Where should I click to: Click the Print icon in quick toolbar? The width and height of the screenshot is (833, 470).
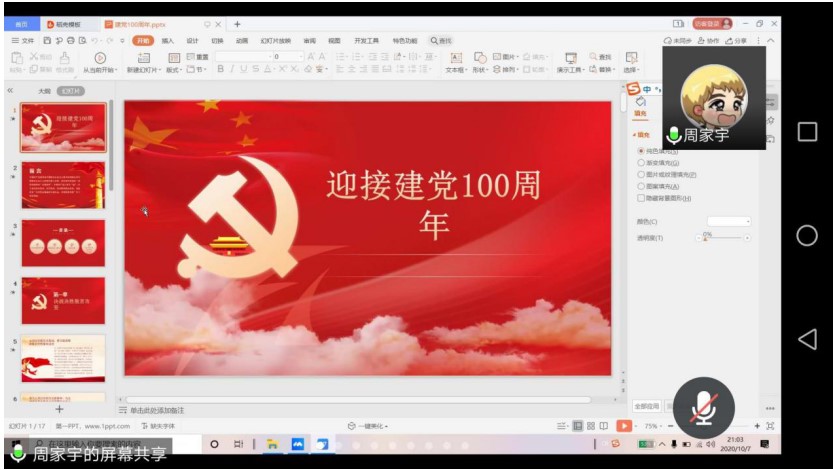[x=71, y=40]
